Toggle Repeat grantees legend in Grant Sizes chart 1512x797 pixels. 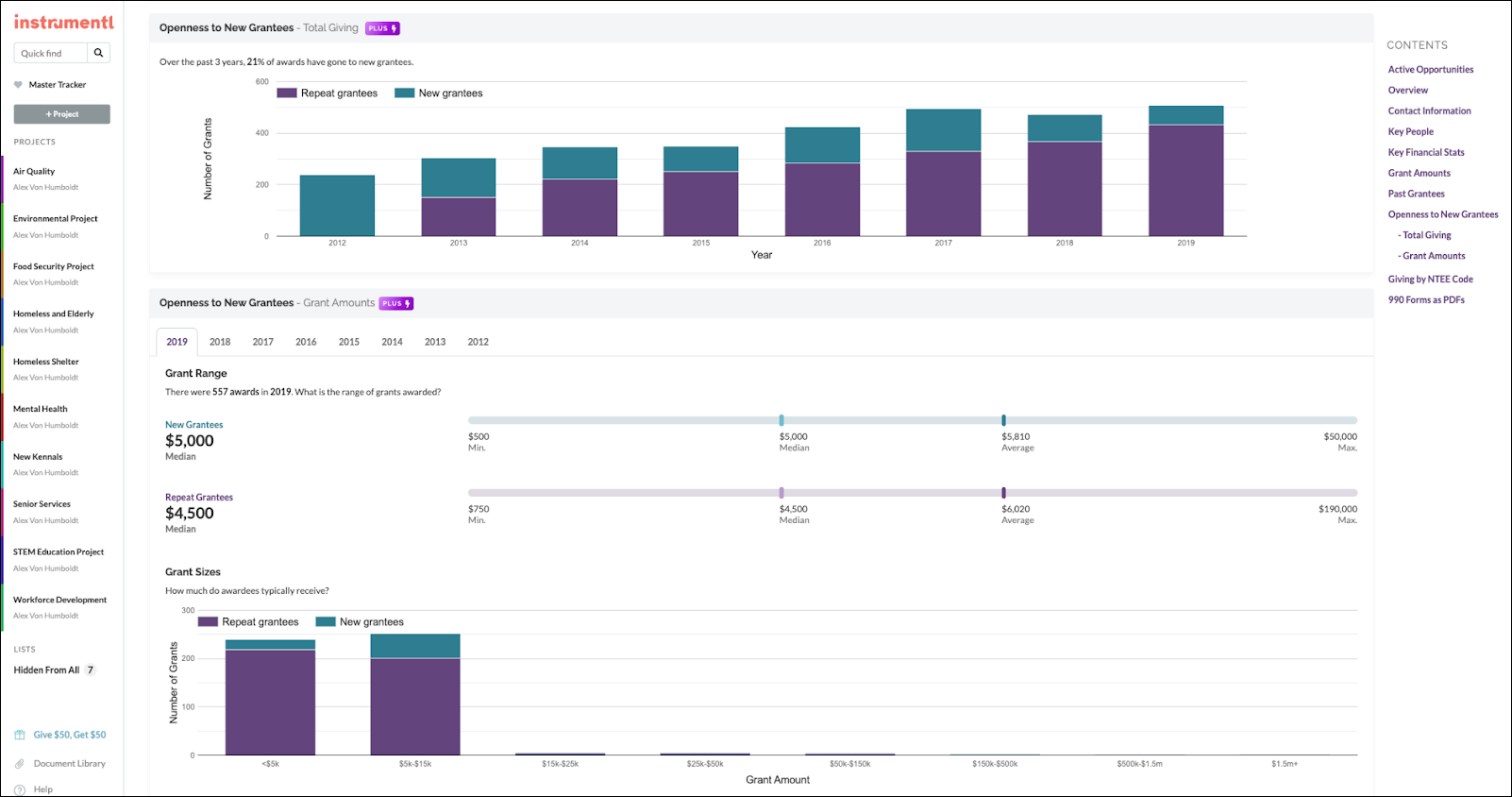(x=248, y=622)
